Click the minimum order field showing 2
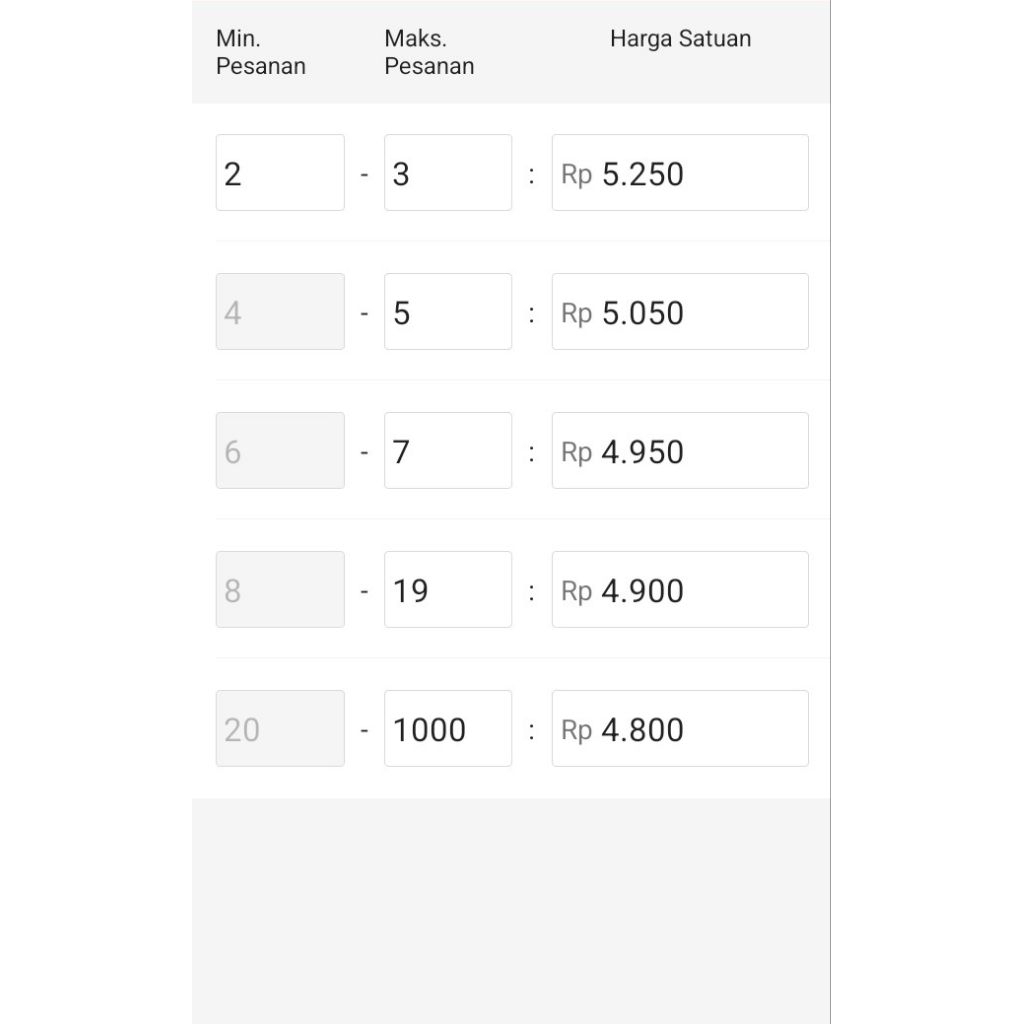1024x1024 pixels. click(280, 173)
